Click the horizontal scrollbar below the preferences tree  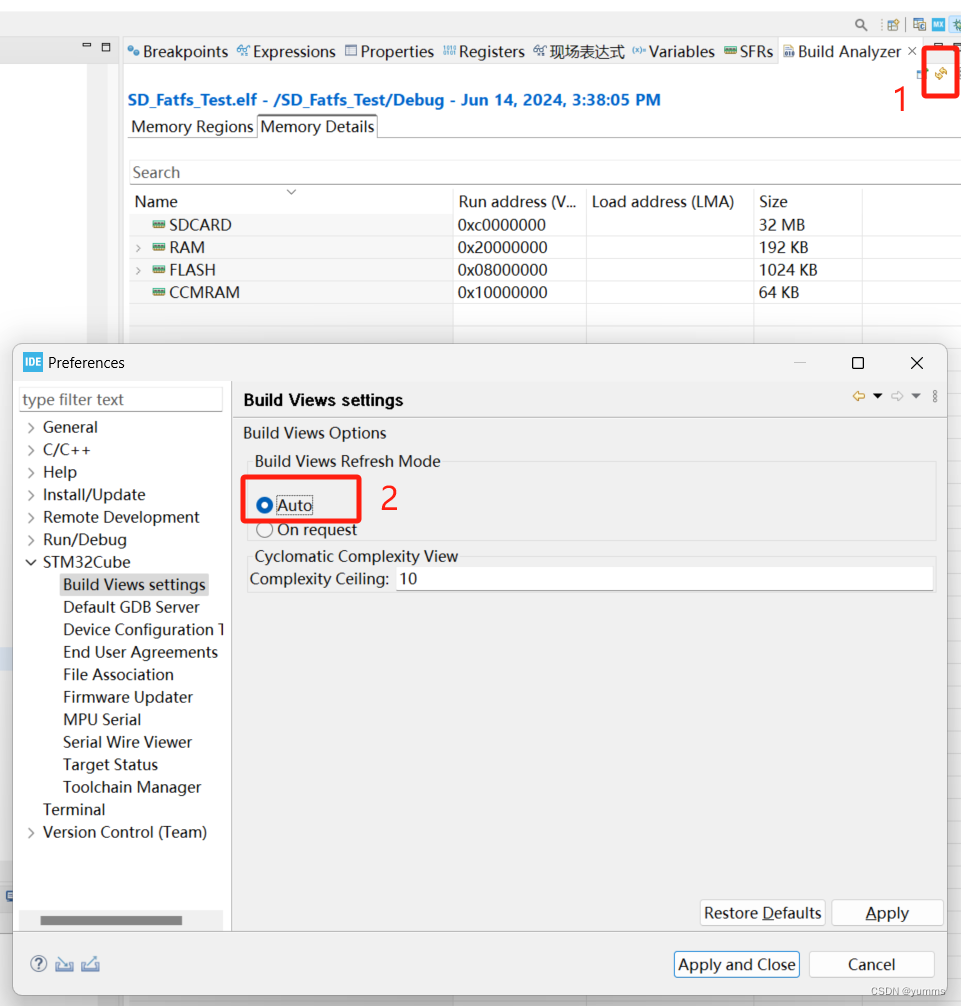(112, 919)
